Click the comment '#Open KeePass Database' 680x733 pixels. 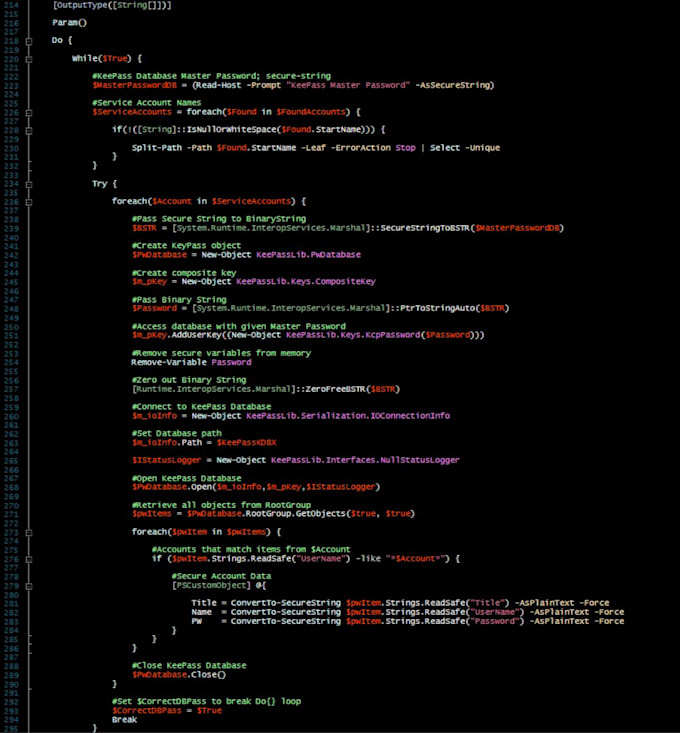(186, 478)
